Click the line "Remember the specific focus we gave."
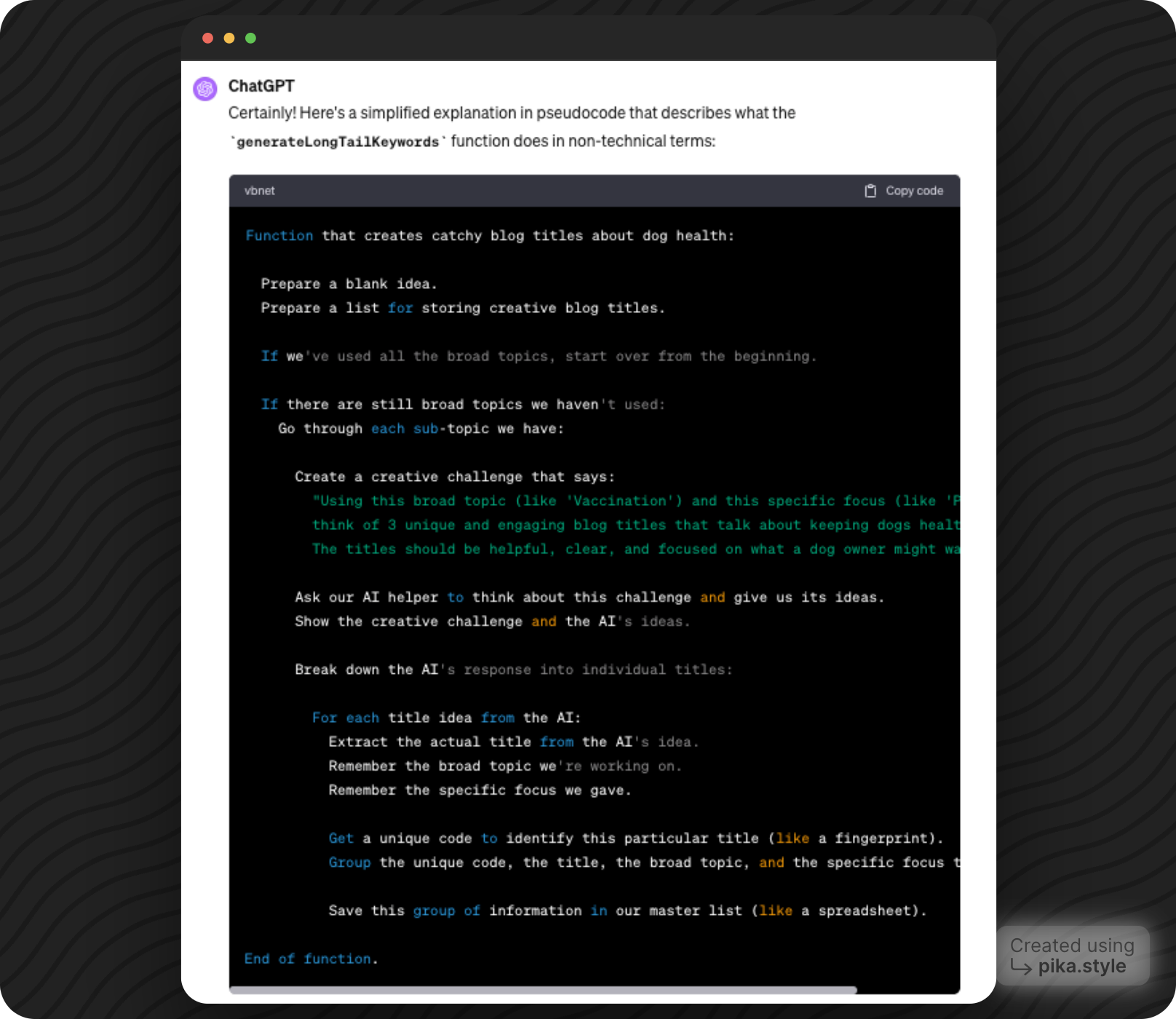 [x=480, y=790]
